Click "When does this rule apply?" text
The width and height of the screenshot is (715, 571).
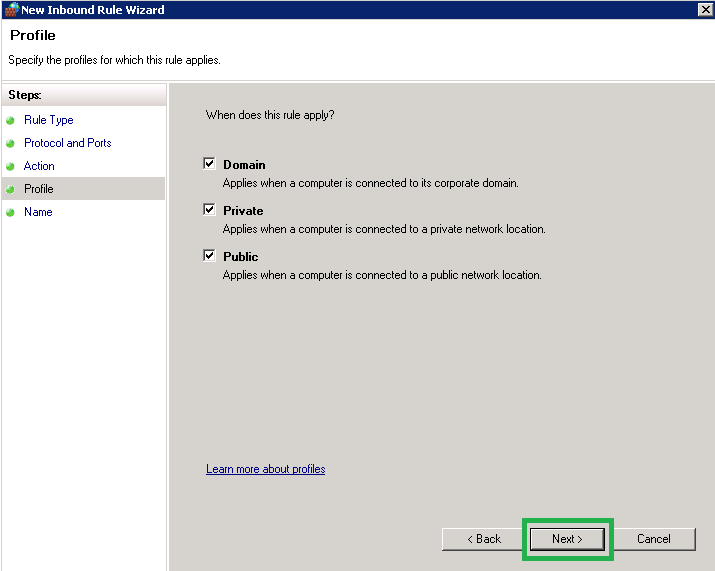[x=270, y=115]
